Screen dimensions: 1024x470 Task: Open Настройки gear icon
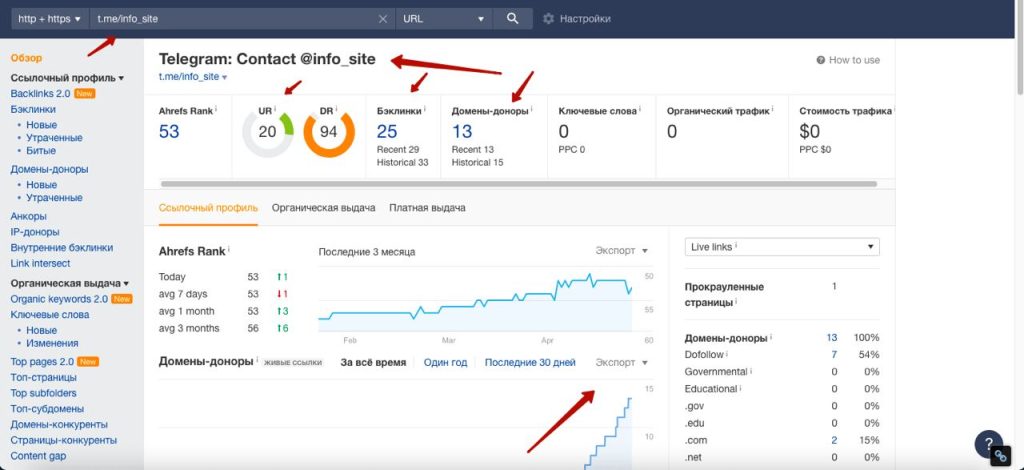[x=548, y=19]
